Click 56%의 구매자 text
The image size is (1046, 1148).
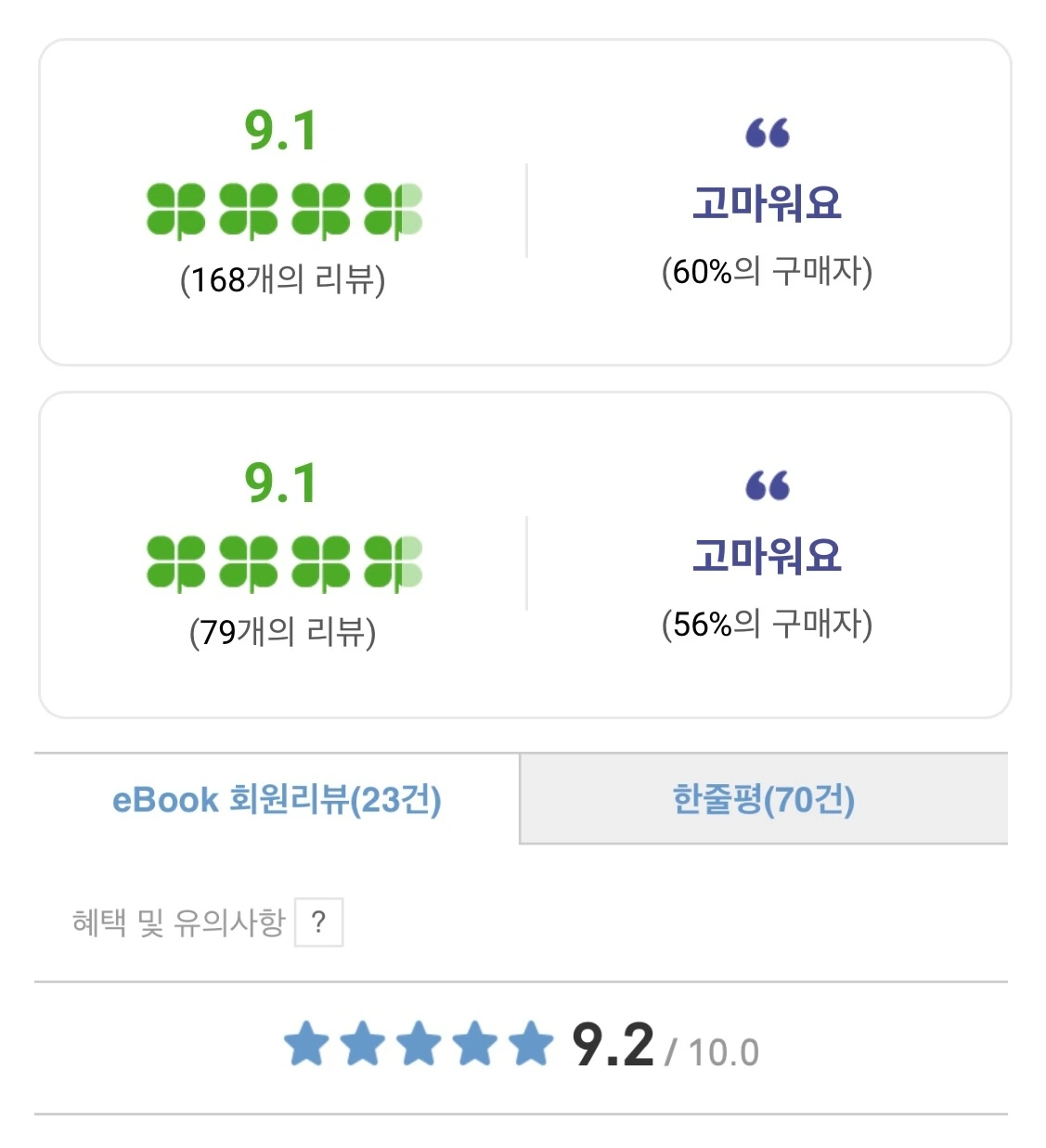click(x=767, y=624)
